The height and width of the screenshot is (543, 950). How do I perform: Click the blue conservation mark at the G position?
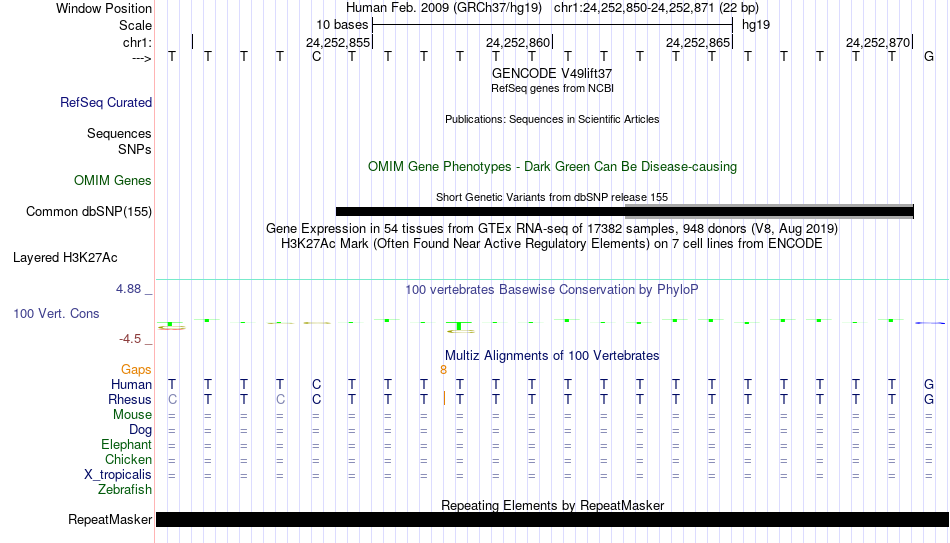point(930,323)
